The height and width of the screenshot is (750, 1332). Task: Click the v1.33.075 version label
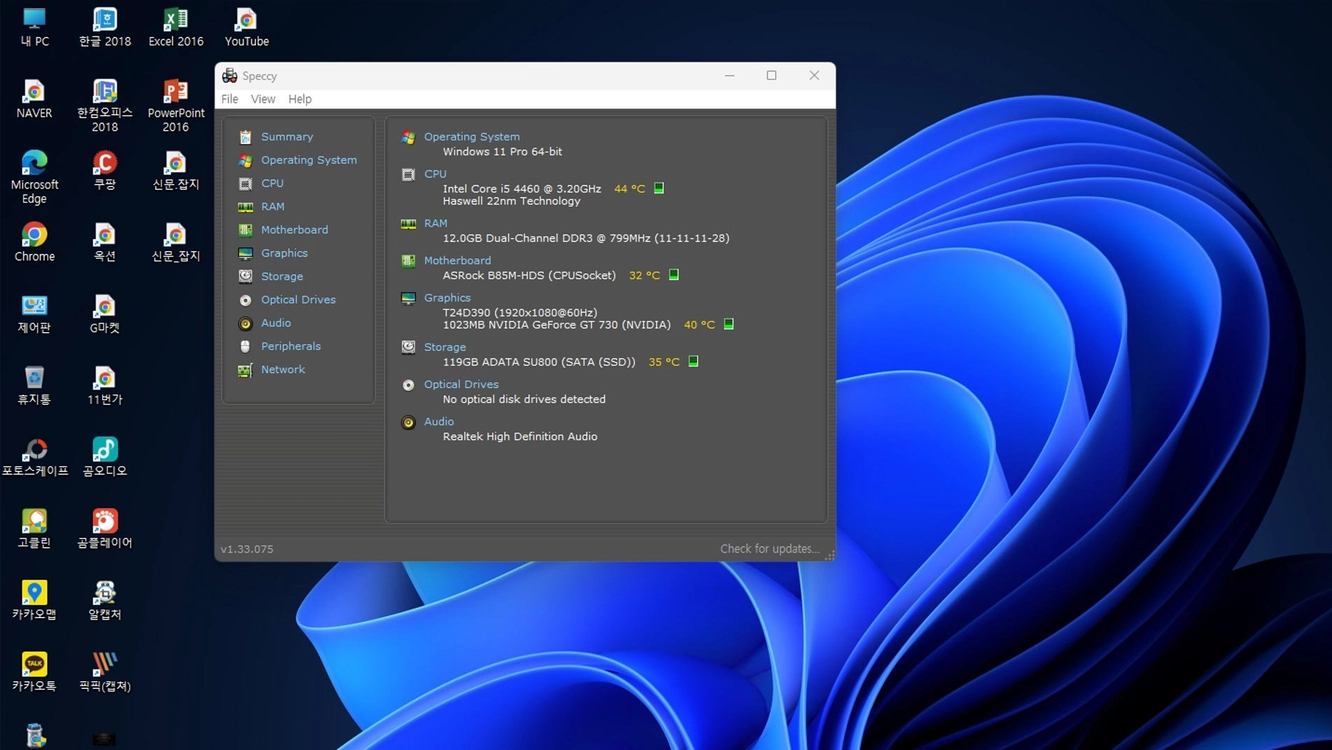pyautogui.click(x=247, y=549)
